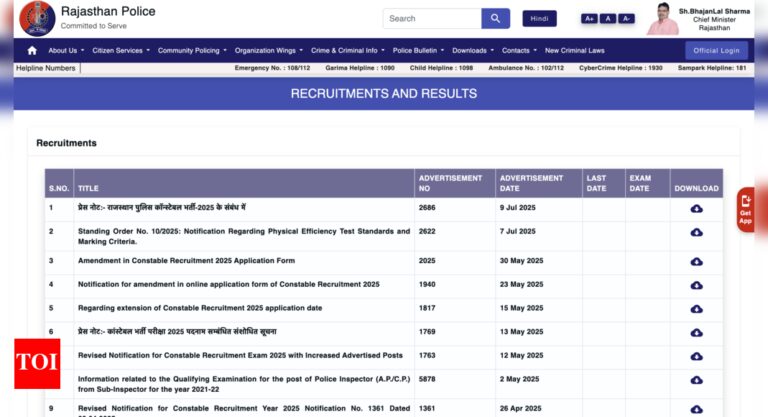Reset font size with A button
Image resolution: width=768 pixels, height=417 pixels.
click(x=608, y=19)
